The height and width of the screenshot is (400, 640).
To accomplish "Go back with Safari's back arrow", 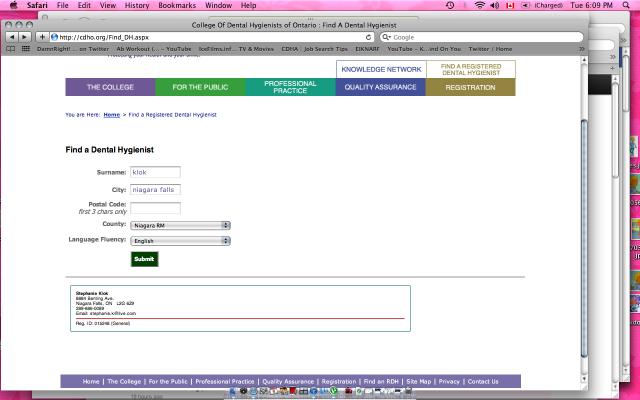I will pyautogui.click(x=12, y=37).
